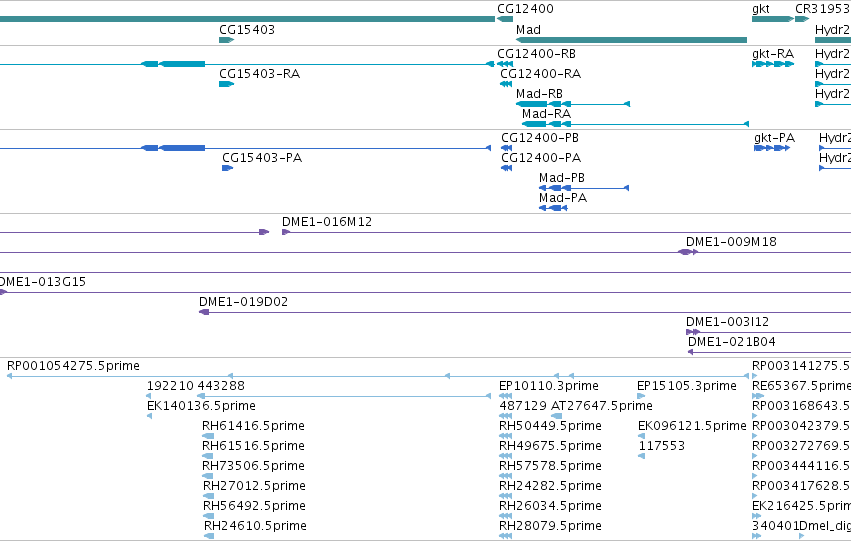Select the RH57578.5prime EST label

click(x=550, y=467)
